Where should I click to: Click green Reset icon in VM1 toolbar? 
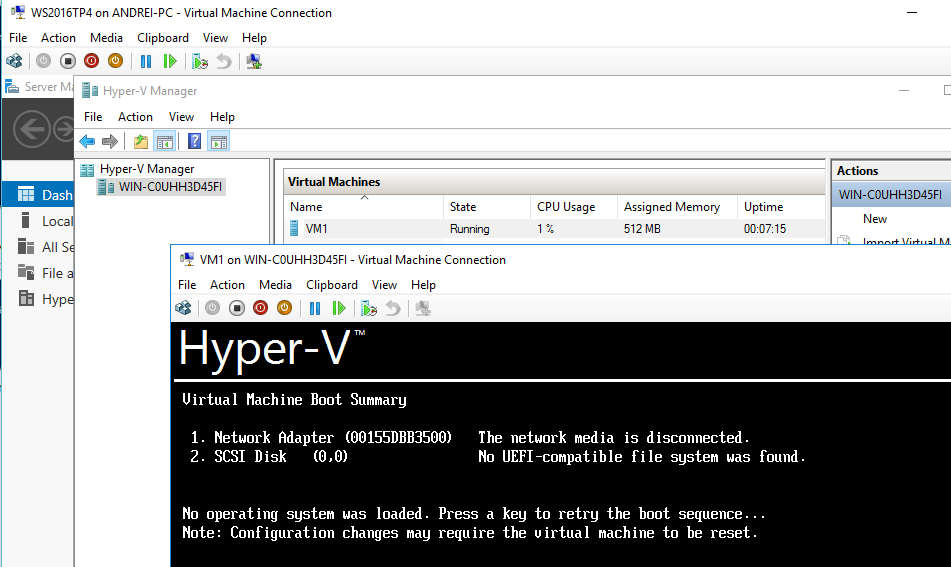[x=339, y=308]
